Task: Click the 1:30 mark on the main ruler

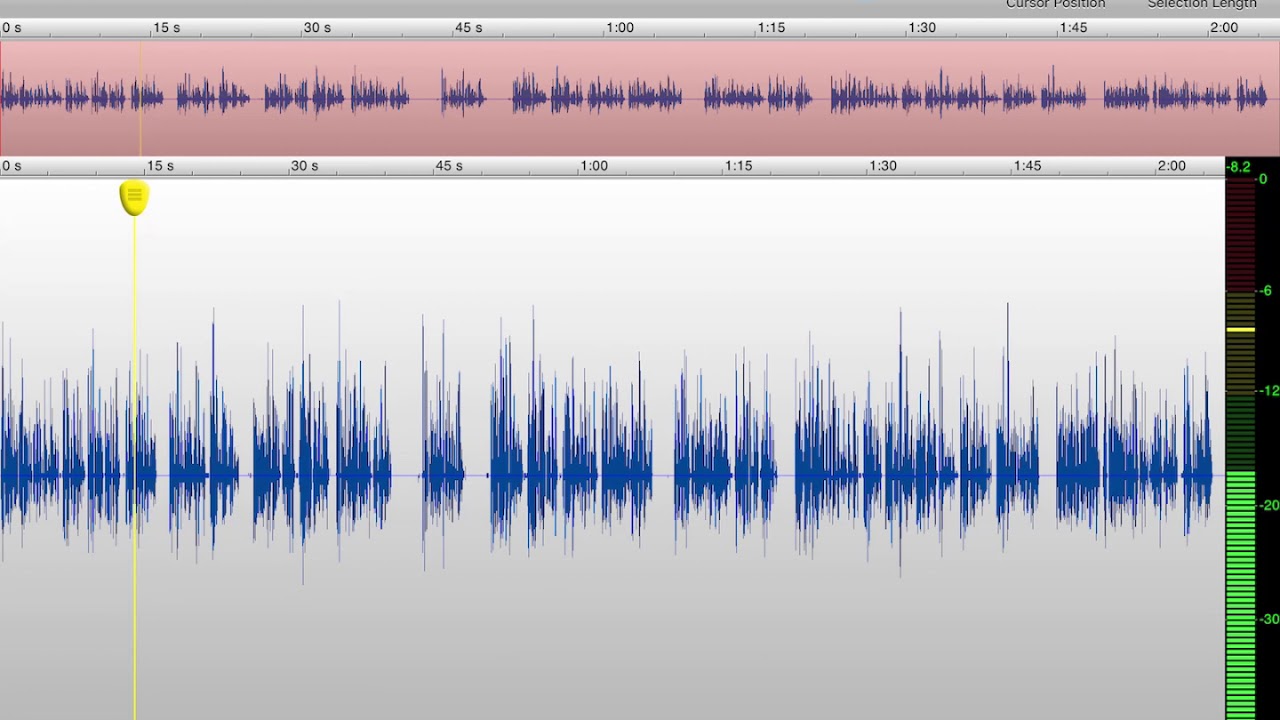Action: (883, 166)
